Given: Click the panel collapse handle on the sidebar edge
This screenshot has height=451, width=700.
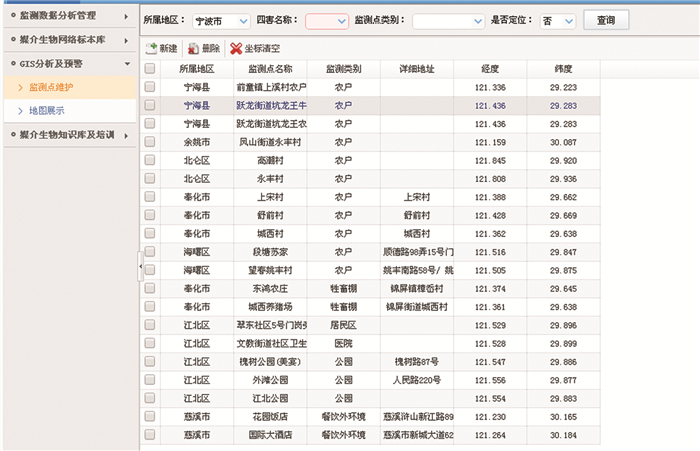Looking at the screenshot, I should (139, 266).
